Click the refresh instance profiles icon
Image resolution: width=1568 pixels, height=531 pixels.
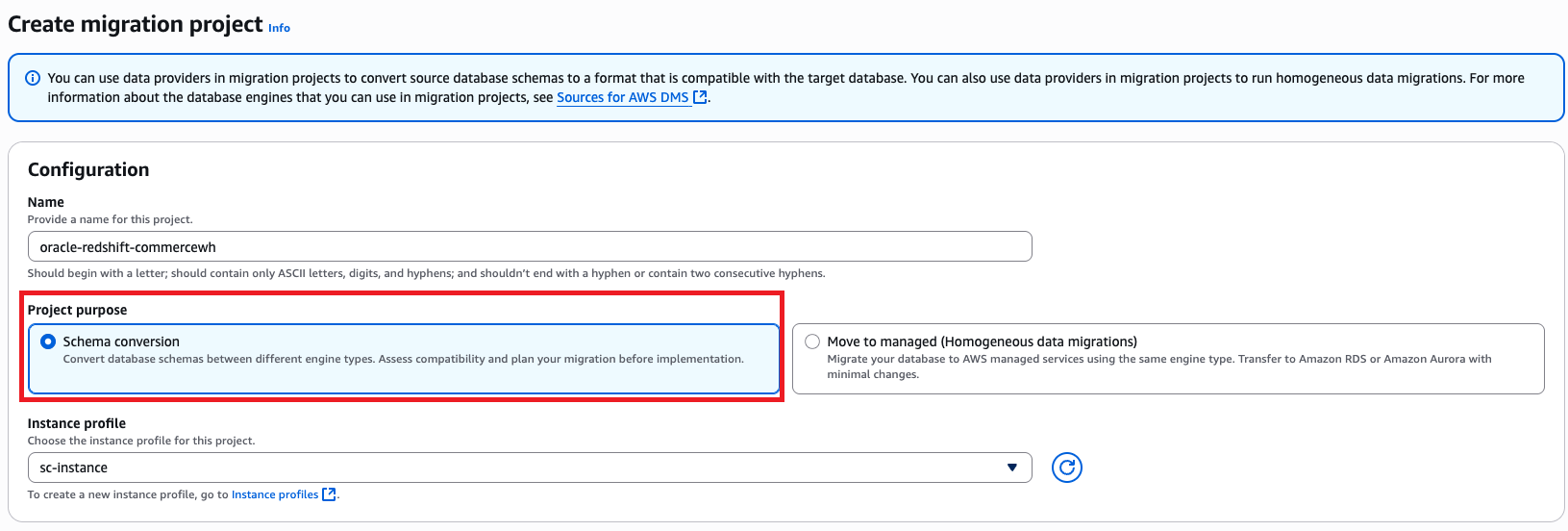(x=1066, y=468)
